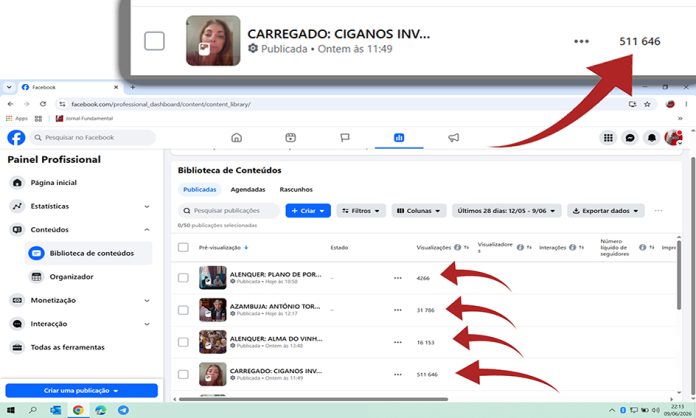Open Chrome from the taskbar
Viewport: 696px width, 418px height.
point(78,410)
